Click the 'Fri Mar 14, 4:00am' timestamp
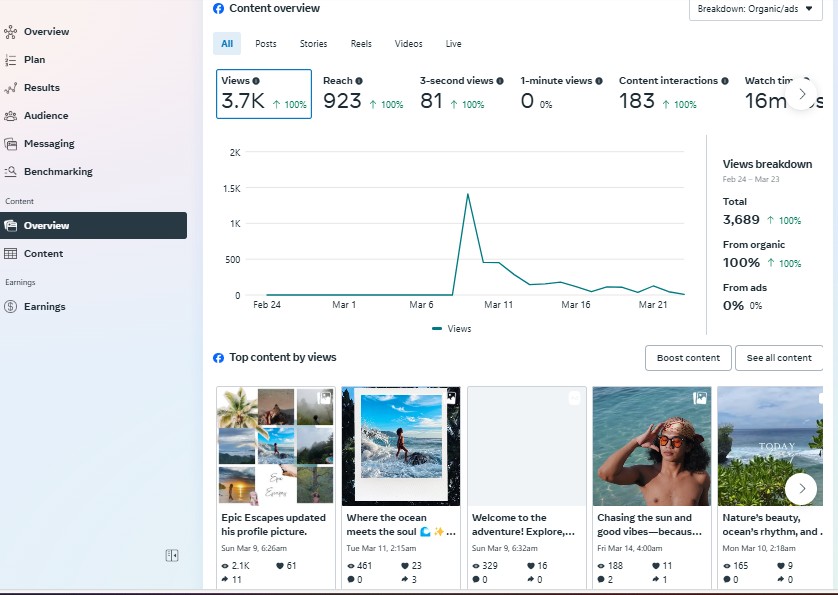 [630, 548]
